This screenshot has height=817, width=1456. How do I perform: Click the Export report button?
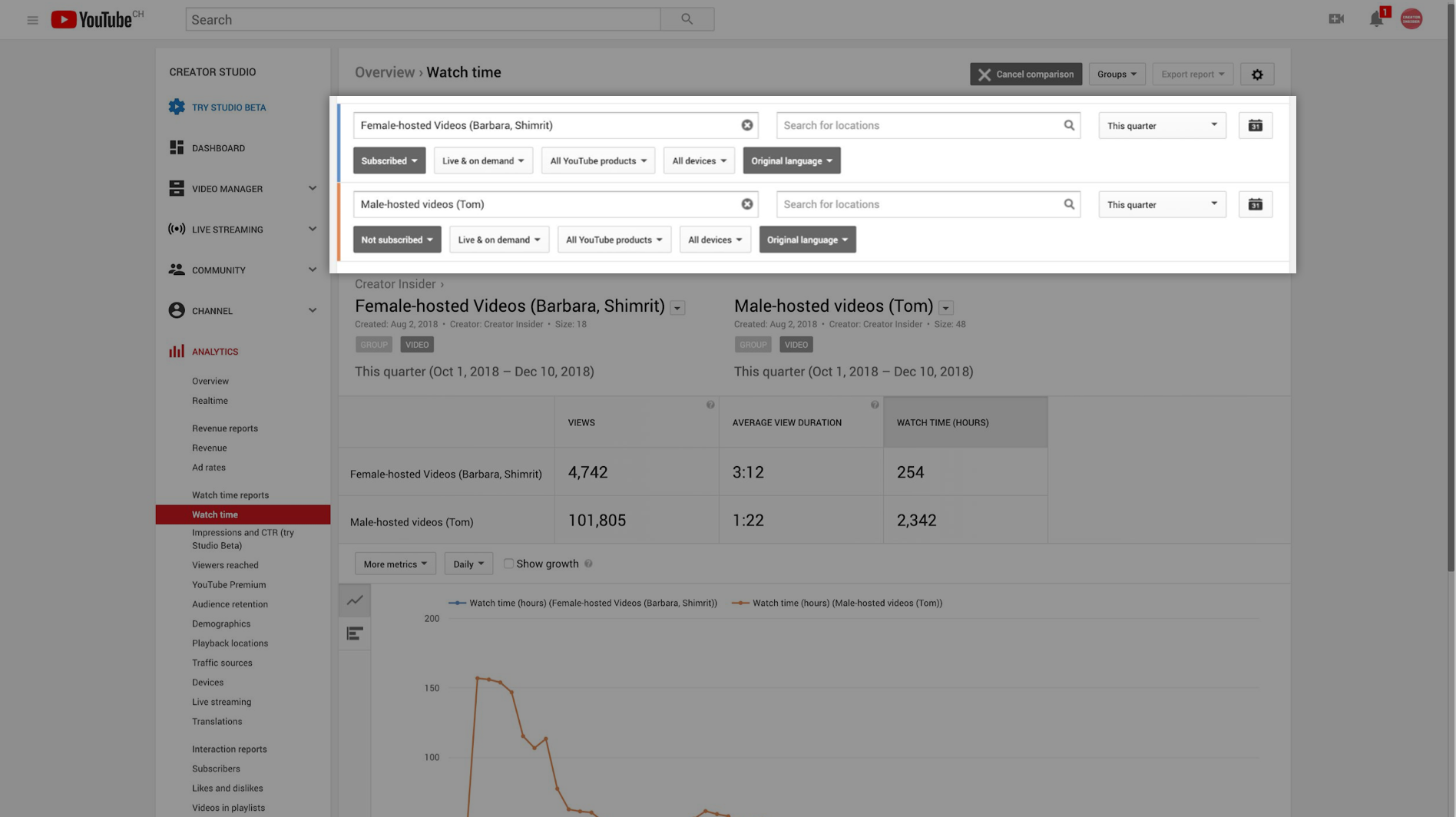click(1193, 74)
